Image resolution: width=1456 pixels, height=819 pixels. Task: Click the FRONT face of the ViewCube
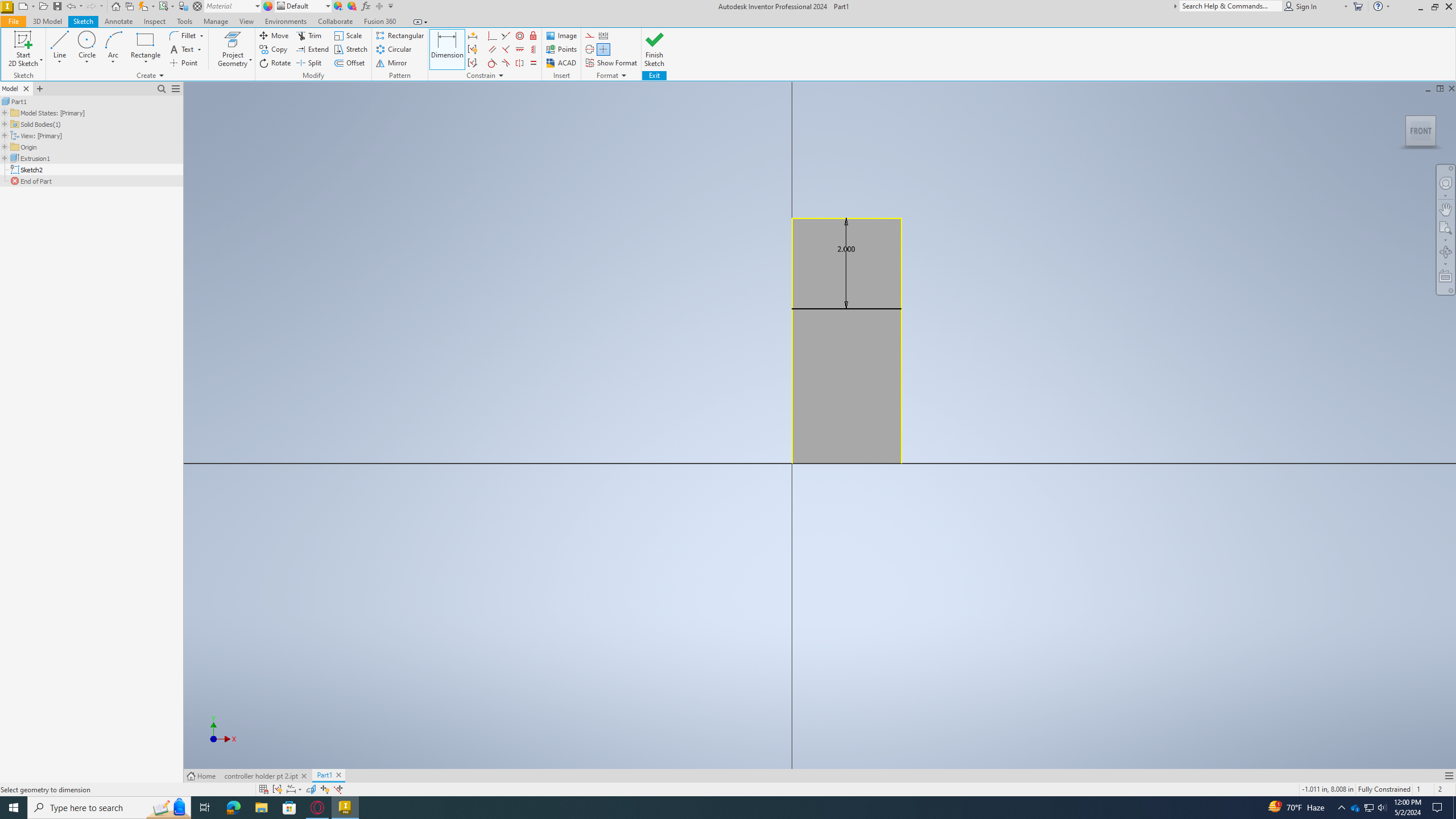(x=1420, y=131)
